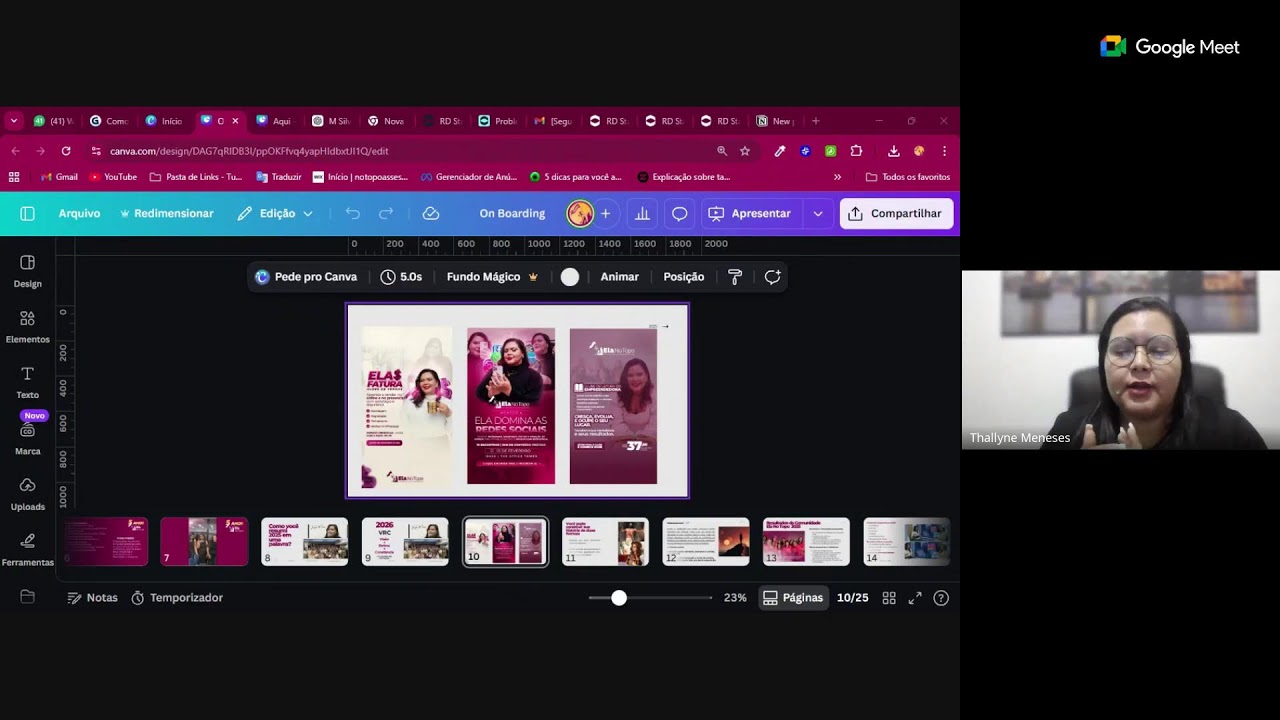
Task: Open the Animar option
Action: coord(619,277)
